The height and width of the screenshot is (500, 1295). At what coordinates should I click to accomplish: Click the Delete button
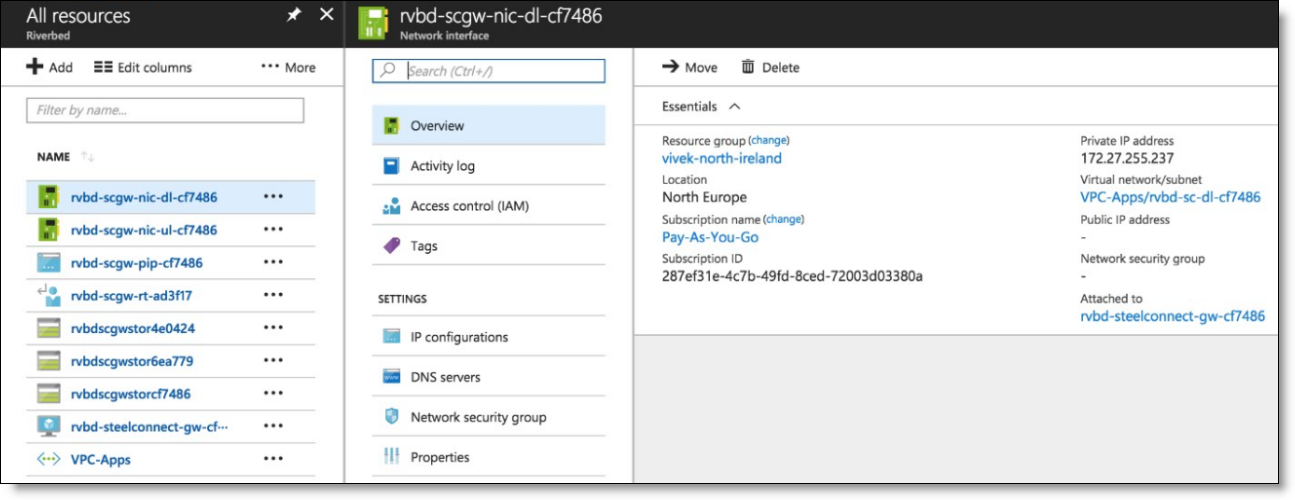click(x=770, y=67)
